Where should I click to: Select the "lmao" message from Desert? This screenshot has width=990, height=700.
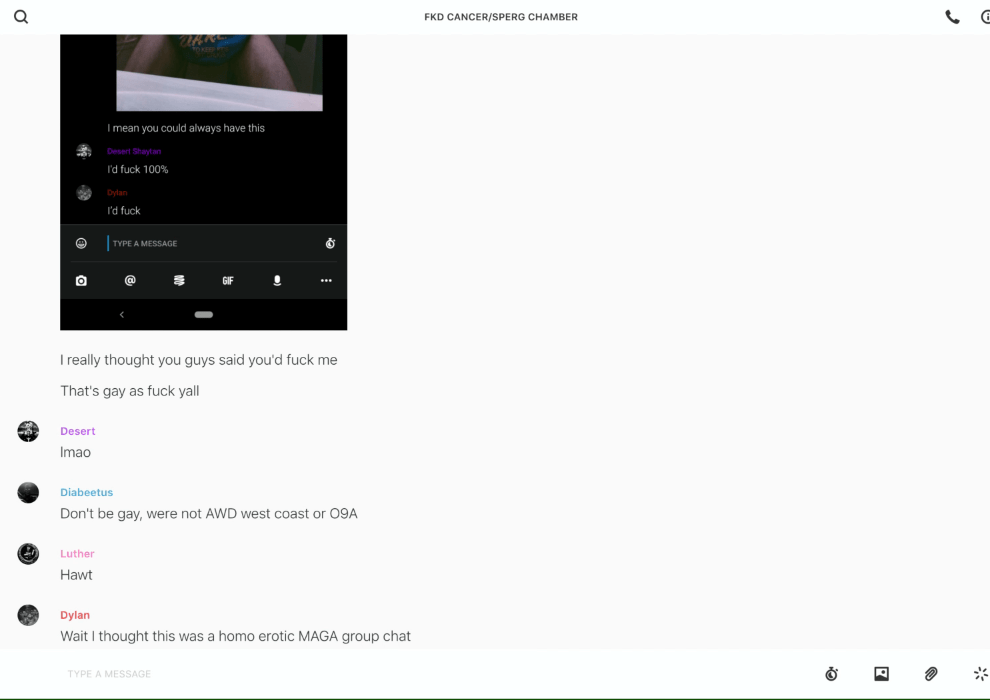coord(75,452)
